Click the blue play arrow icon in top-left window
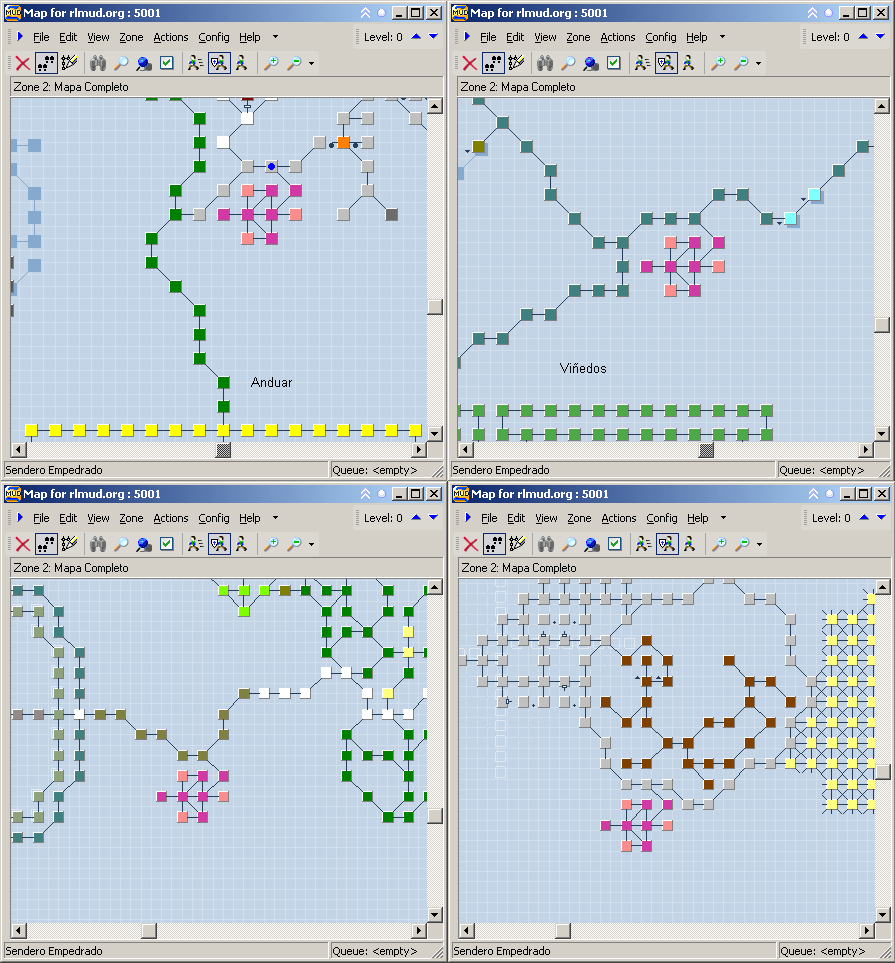The height and width of the screenshot is (963, 895). tap(20, 37)
